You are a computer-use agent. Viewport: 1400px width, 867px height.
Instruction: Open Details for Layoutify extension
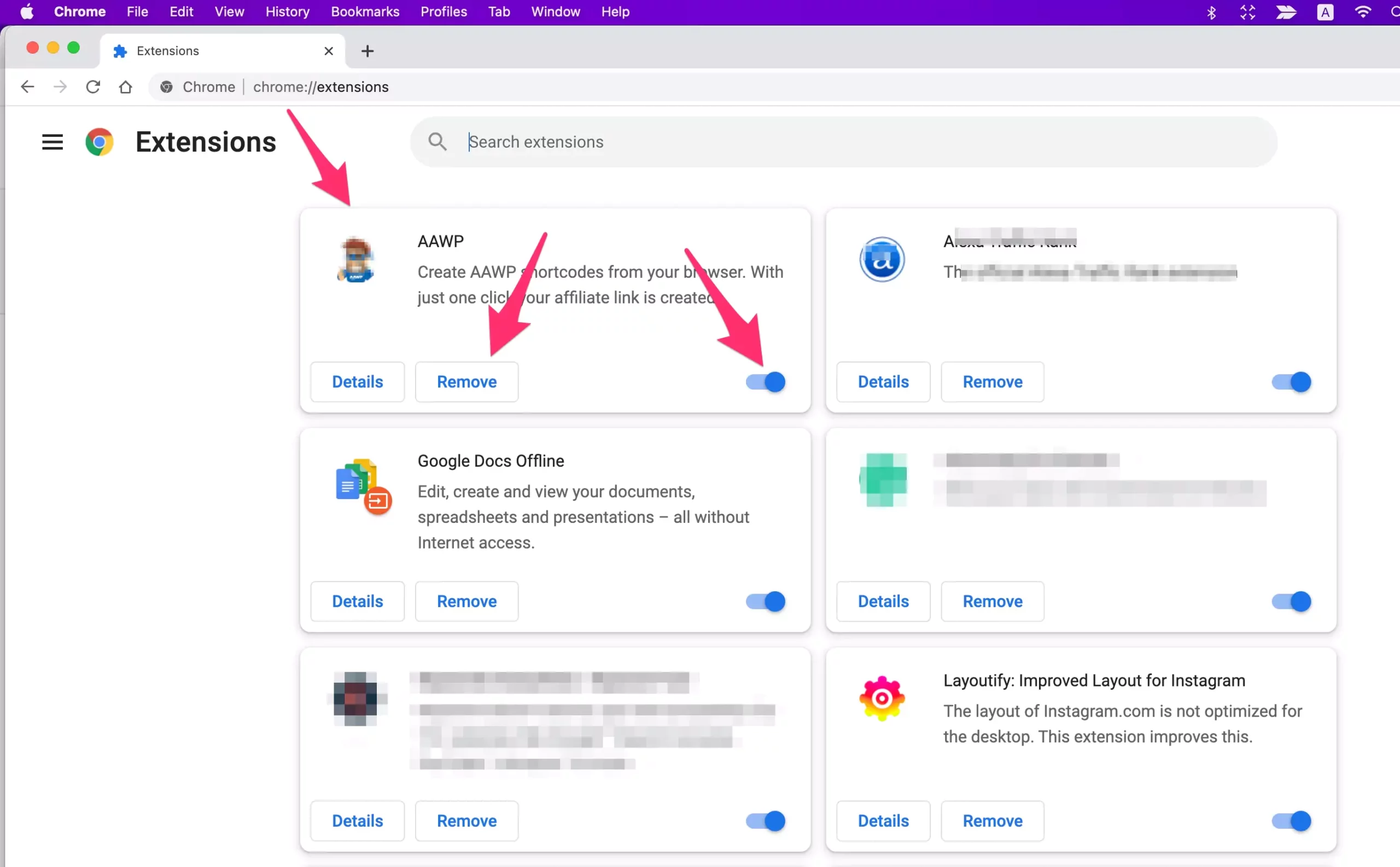(x=883, y=821)
